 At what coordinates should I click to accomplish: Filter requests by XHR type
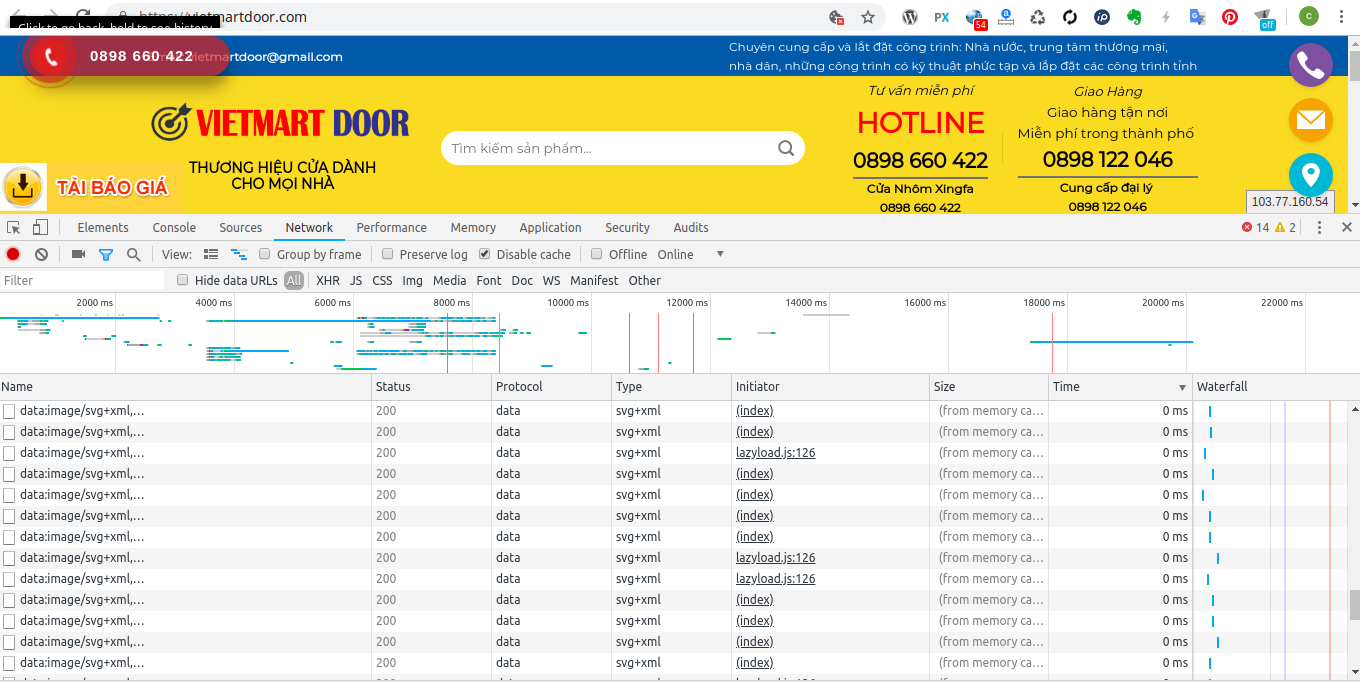[328, 281]
